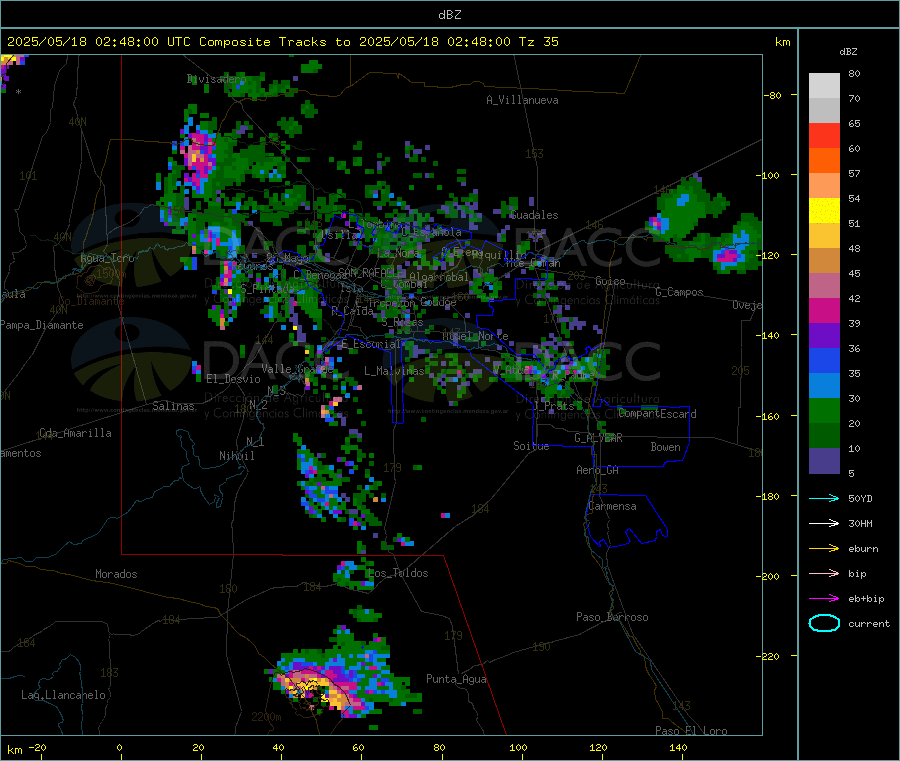The image size is (900, 761).
Task: Click the SAN_RAFAEL city label
Action: [x=366, y=273]
